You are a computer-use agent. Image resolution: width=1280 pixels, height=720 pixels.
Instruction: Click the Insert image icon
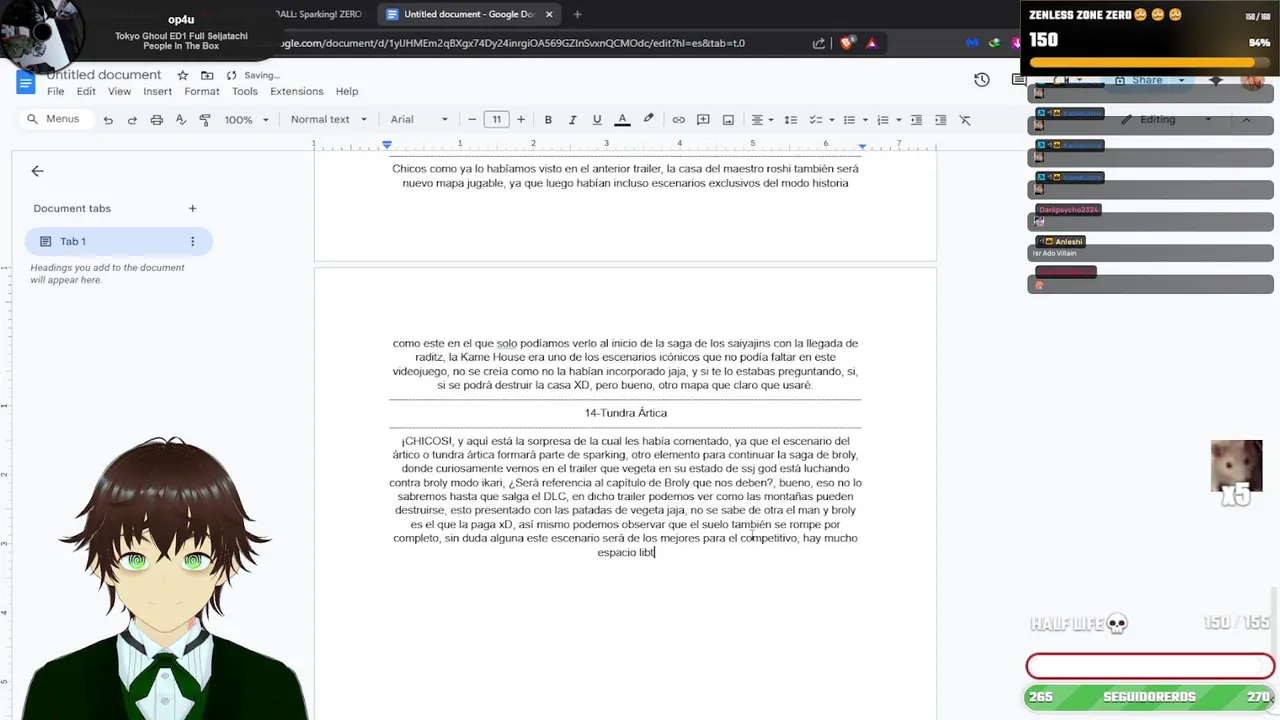728,120
